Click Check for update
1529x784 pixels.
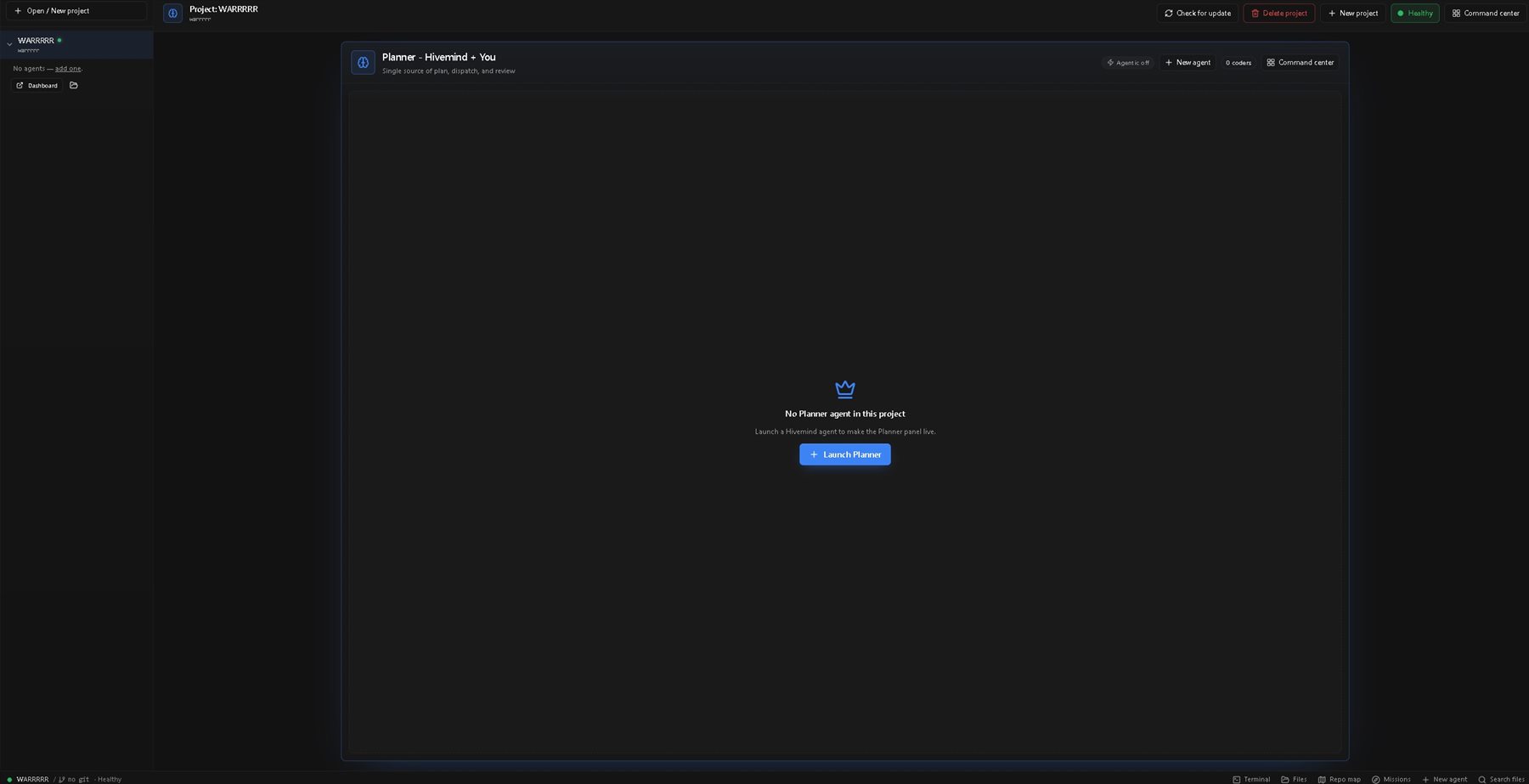coord(1197,14)
